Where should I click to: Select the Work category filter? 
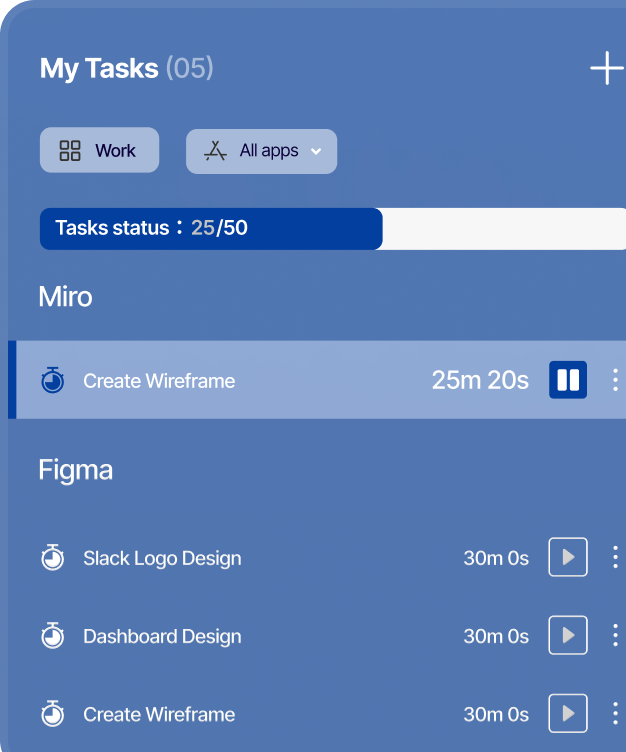click(100, 151)
